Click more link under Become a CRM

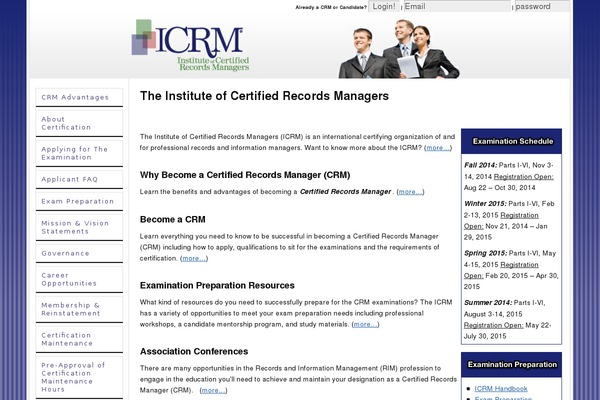pos(194,258)
